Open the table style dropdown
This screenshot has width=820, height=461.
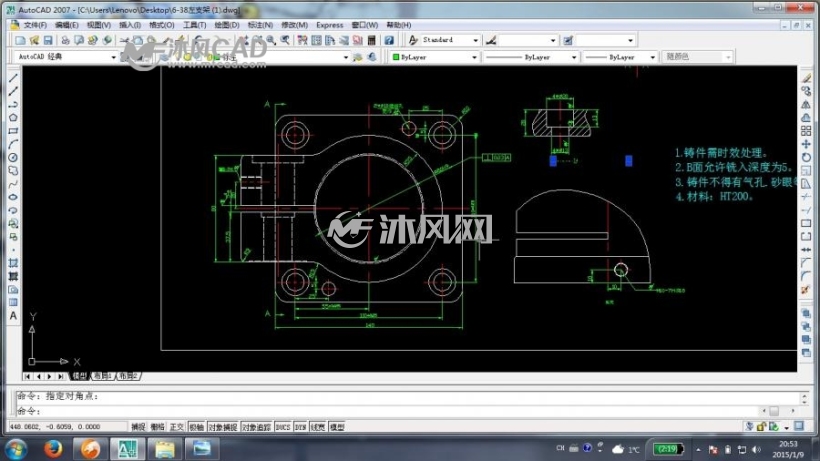[630, 40]
